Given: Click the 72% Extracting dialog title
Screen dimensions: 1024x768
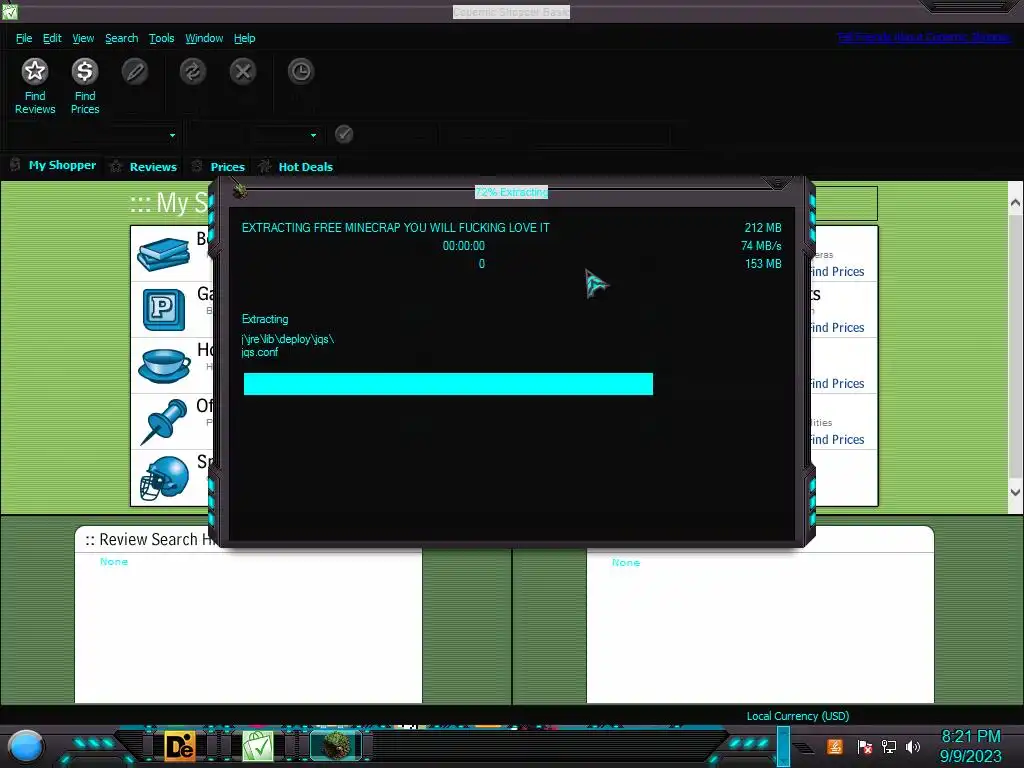Looking at the screenshot, I should point(511,192).
